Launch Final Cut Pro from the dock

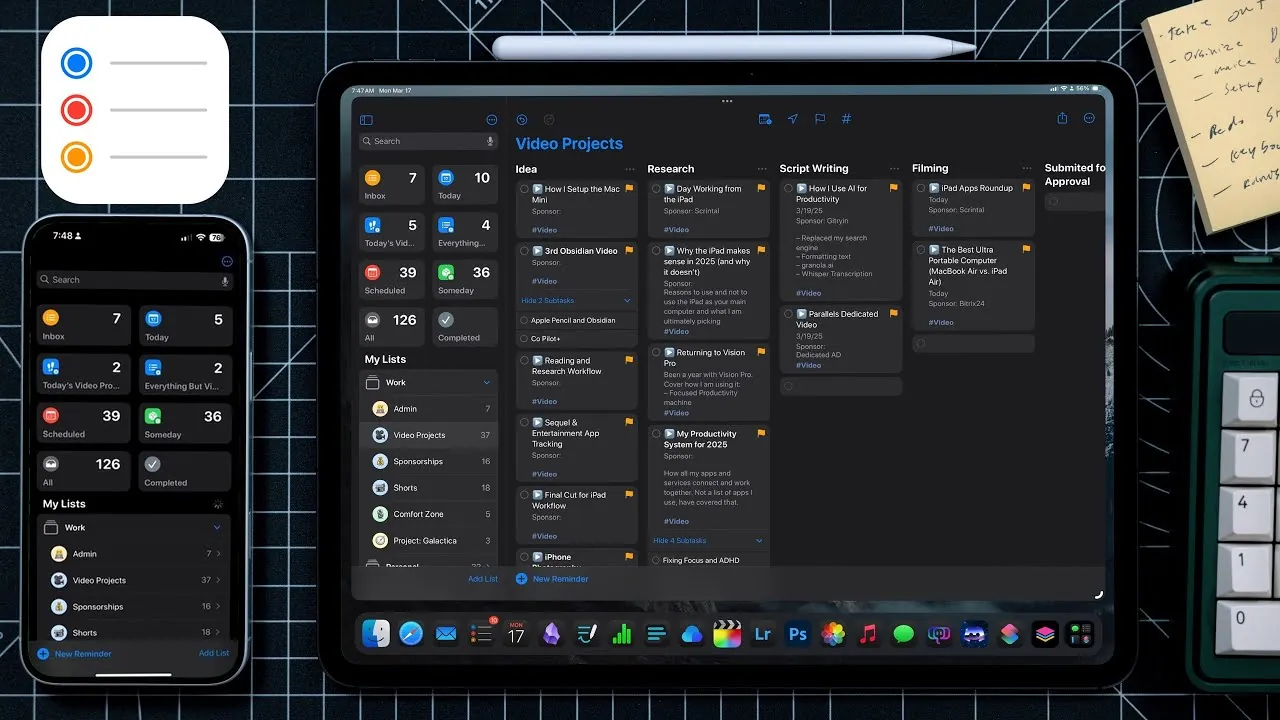tap(727, 633)
